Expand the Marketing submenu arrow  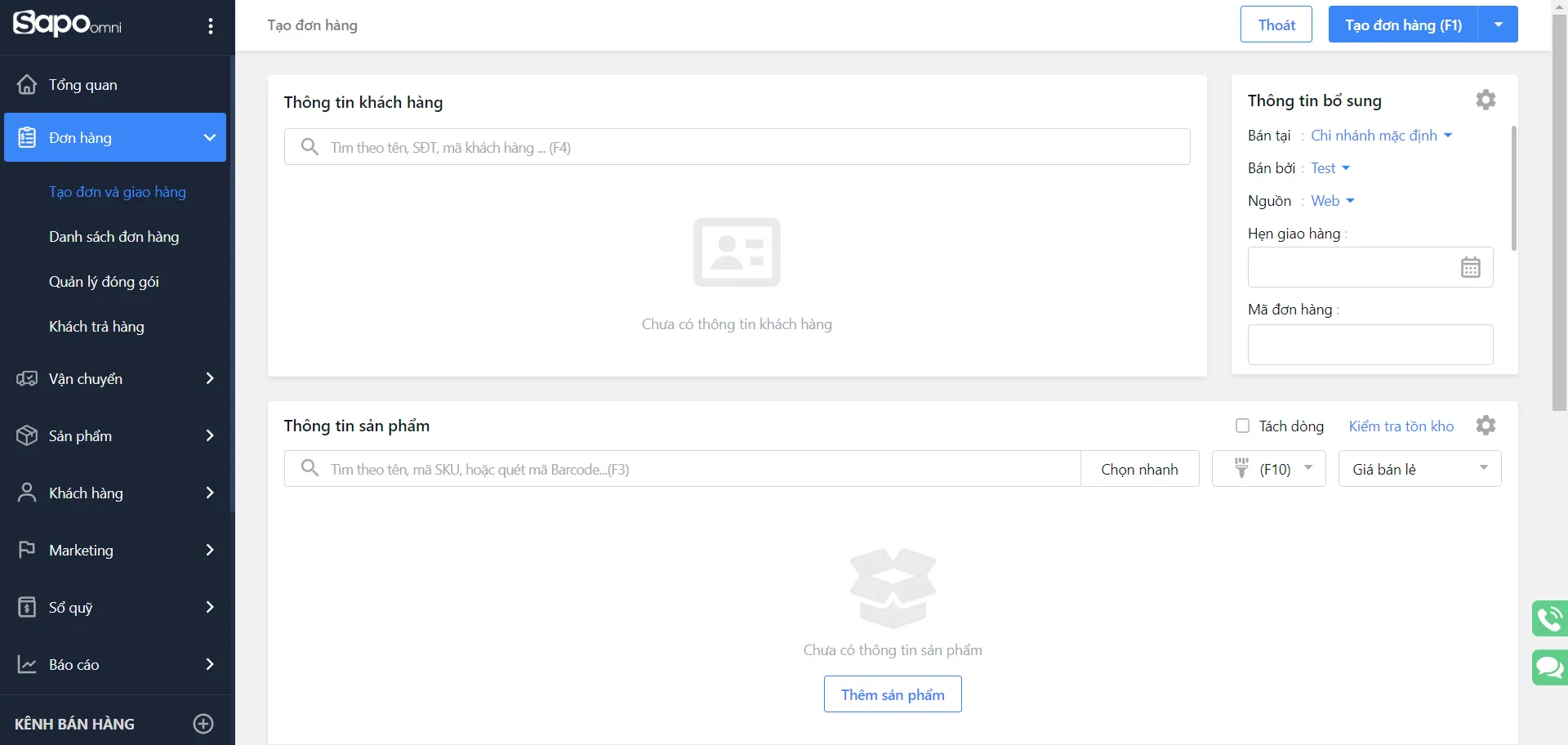coord(210,550)
